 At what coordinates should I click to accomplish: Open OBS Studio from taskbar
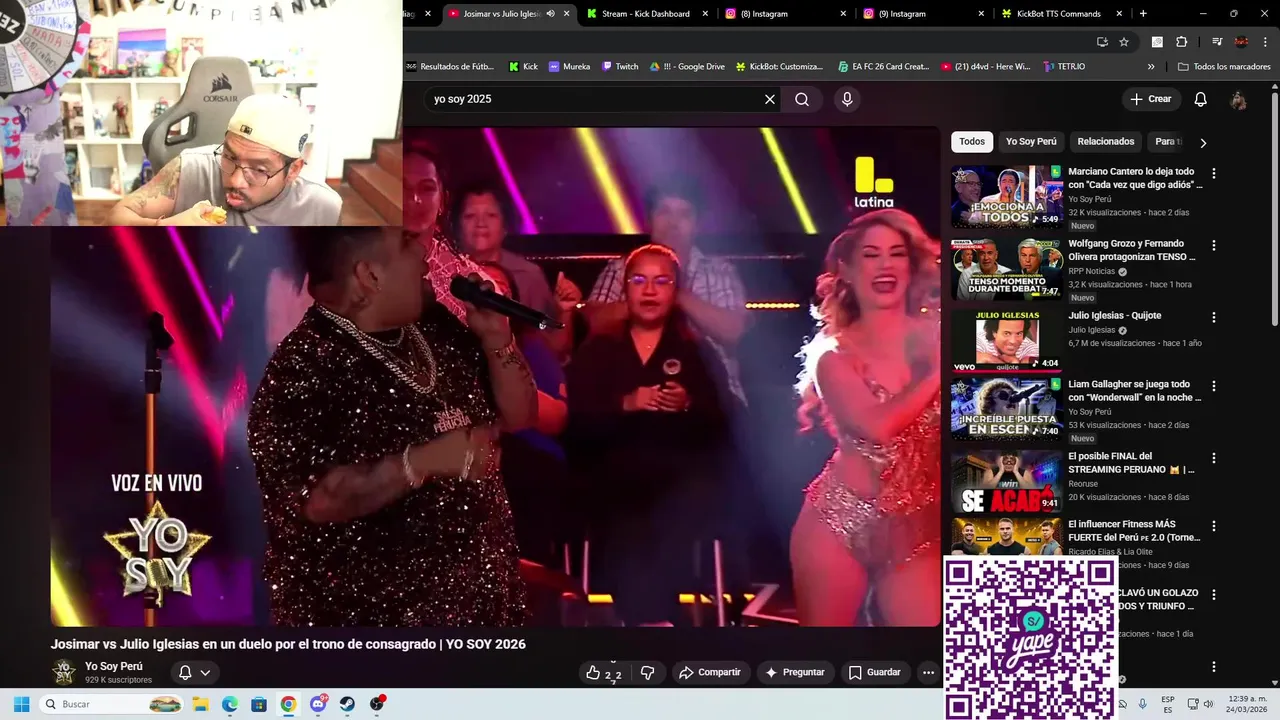tap(377, 704)
